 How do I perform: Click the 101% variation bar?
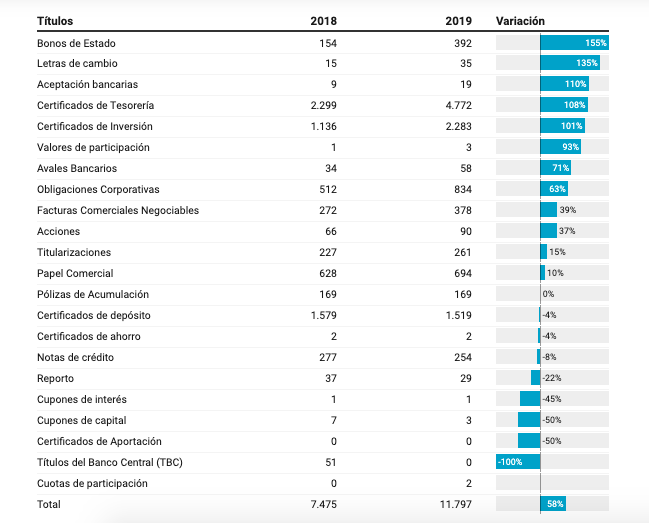click(562, 126)
